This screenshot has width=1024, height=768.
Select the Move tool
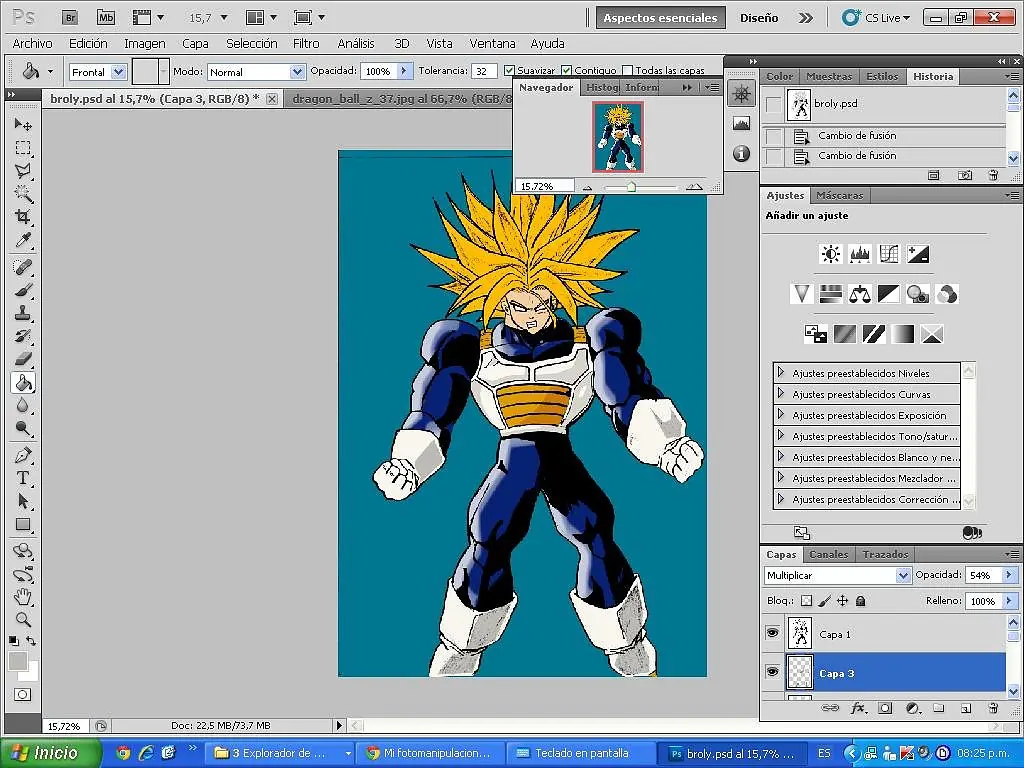pyautogui.click(x=23, y=124)
